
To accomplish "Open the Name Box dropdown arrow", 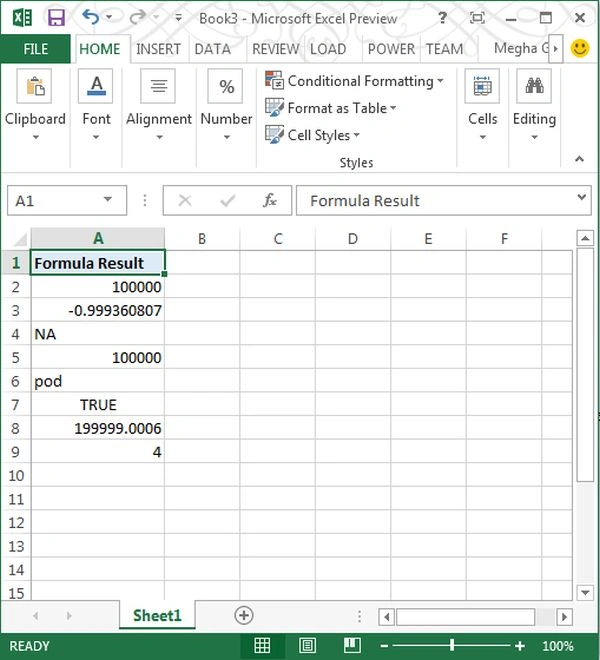I will pos(108,200).
